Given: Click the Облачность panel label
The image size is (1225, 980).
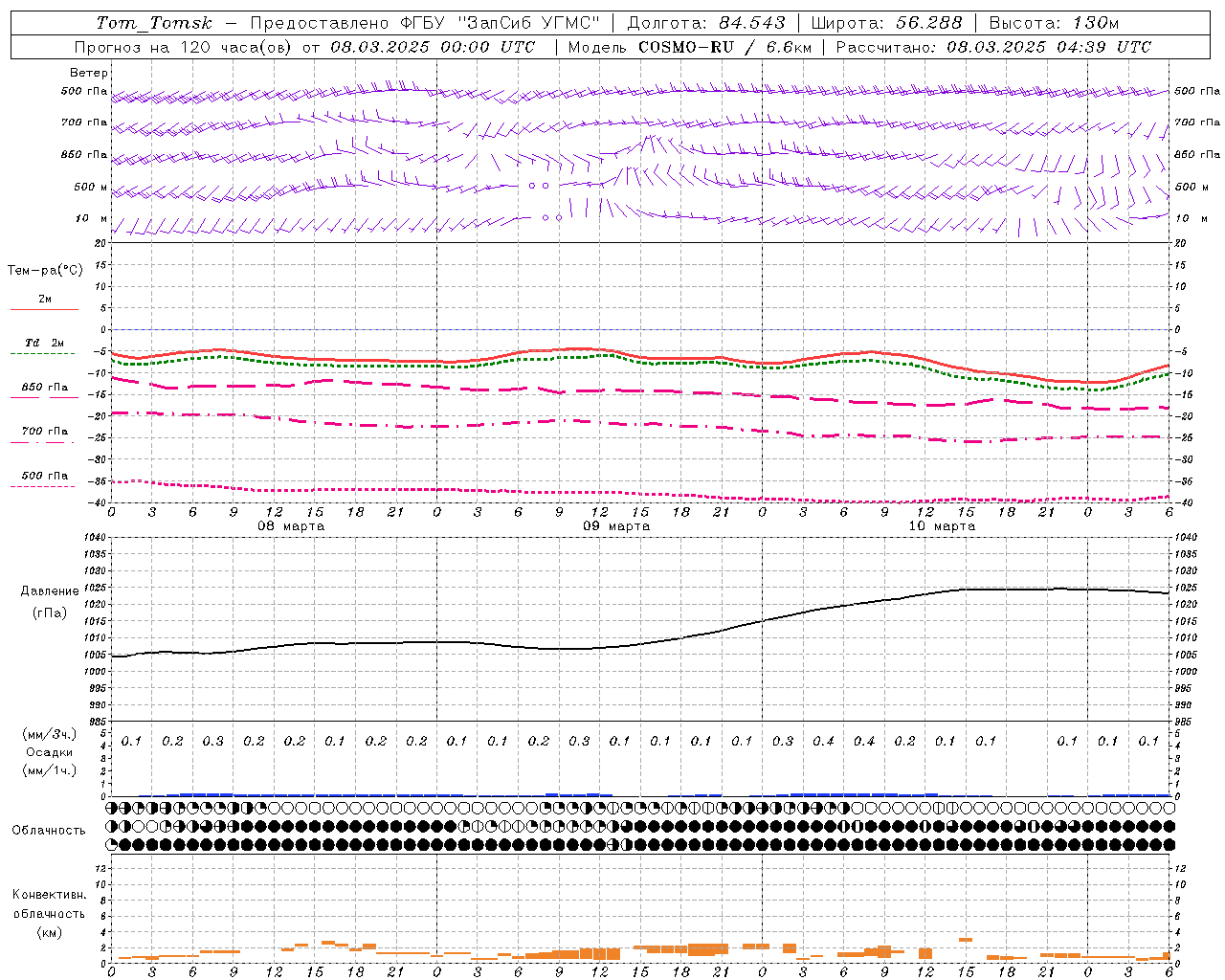Looking at the screenshot, I should coord(48,831).
